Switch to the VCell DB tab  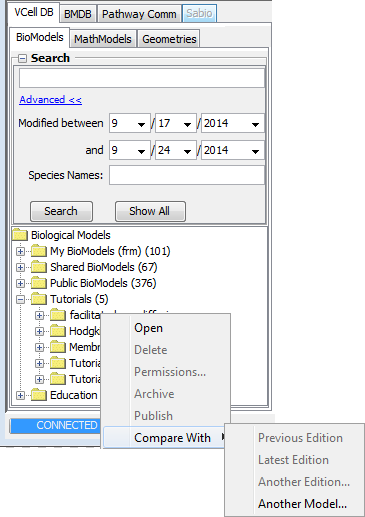click(34, 13)
